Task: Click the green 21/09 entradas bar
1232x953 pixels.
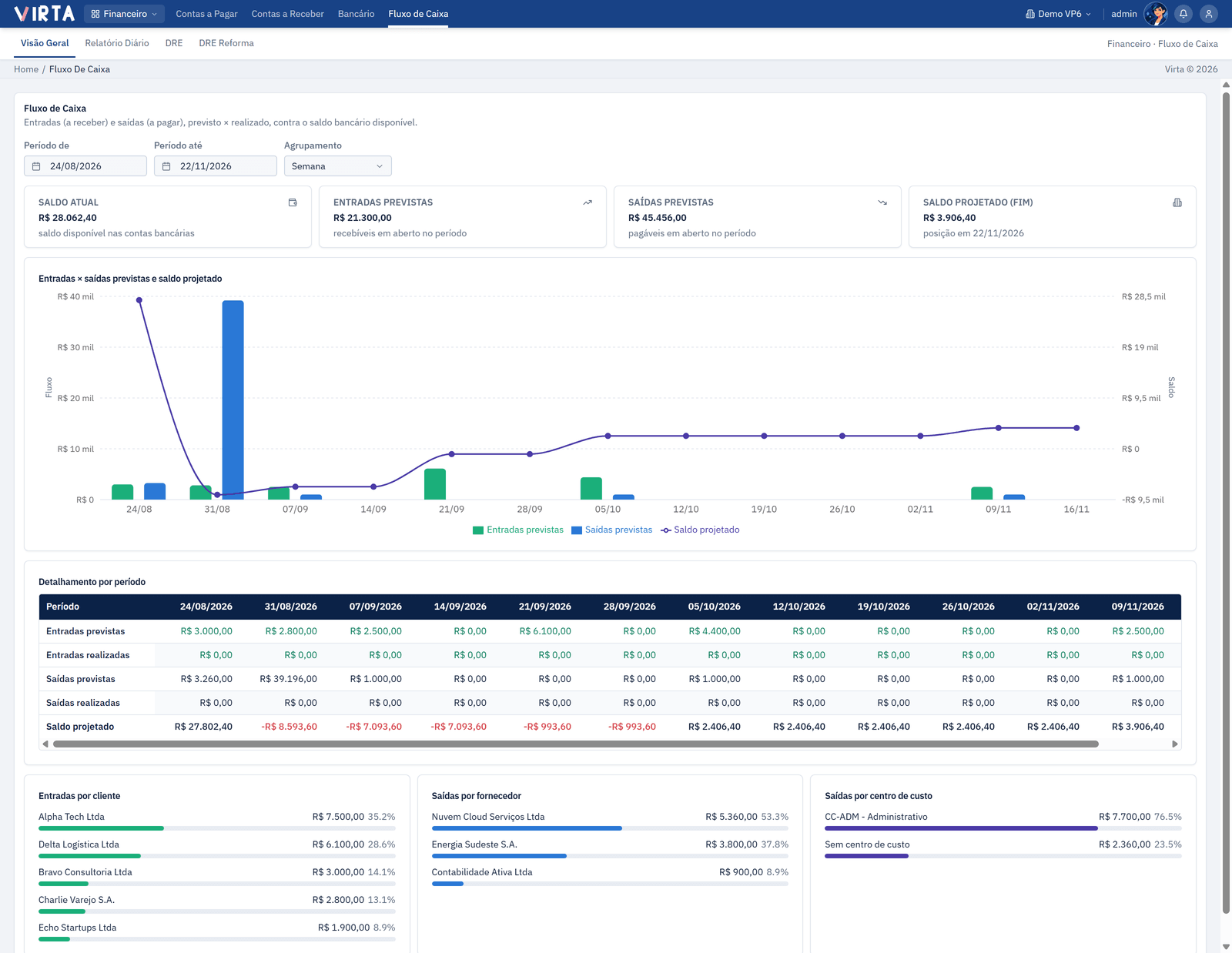Action: [x=435, y=484]
